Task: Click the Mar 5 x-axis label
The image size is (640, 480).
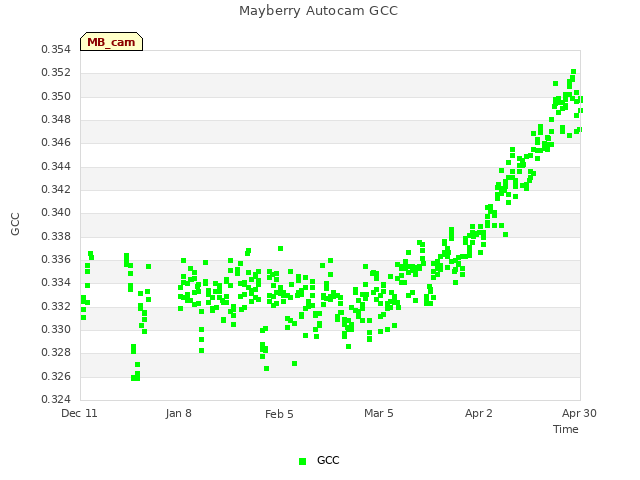Action: point(379,413)
